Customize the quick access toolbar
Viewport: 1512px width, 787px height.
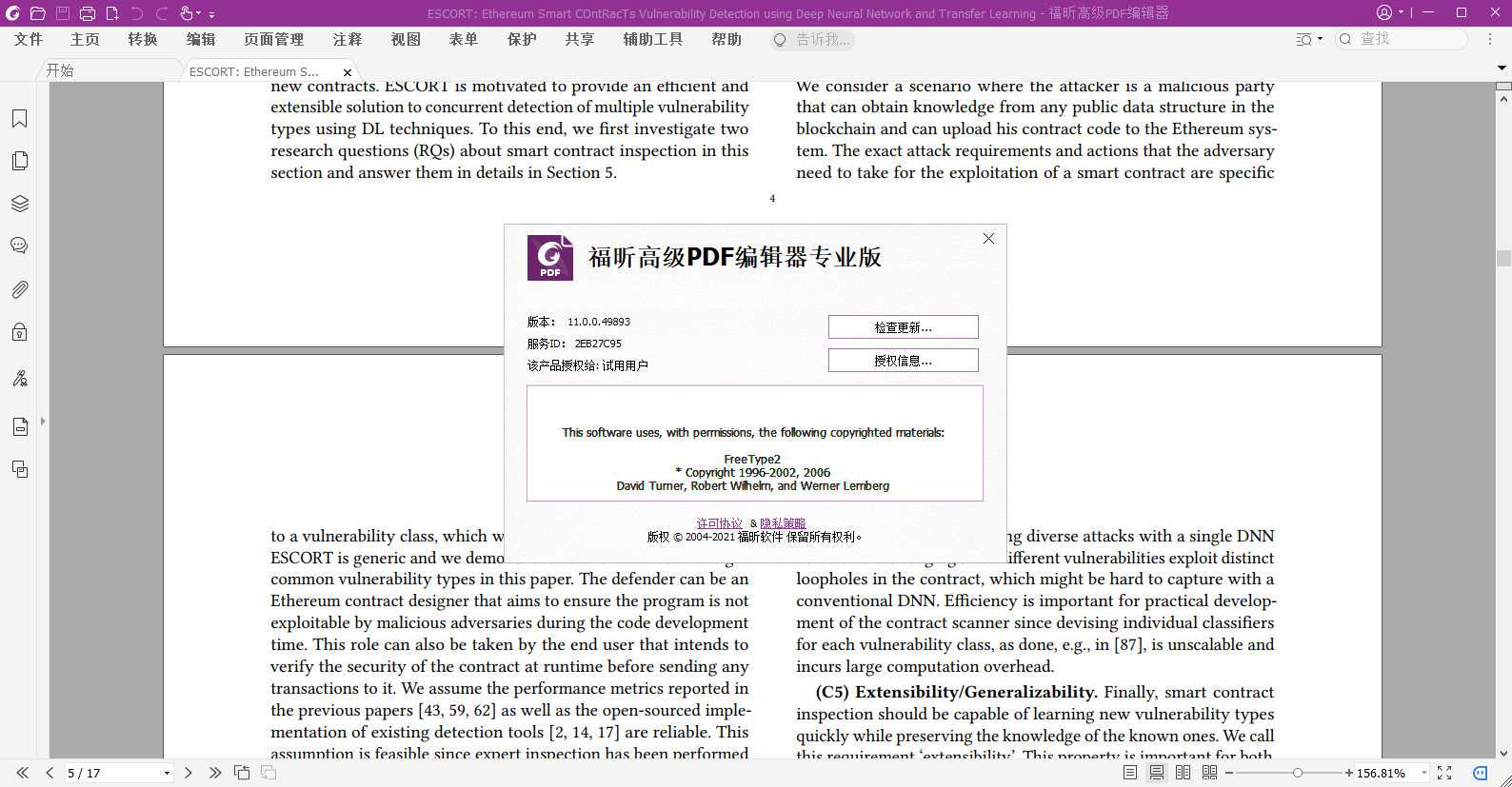211,14
